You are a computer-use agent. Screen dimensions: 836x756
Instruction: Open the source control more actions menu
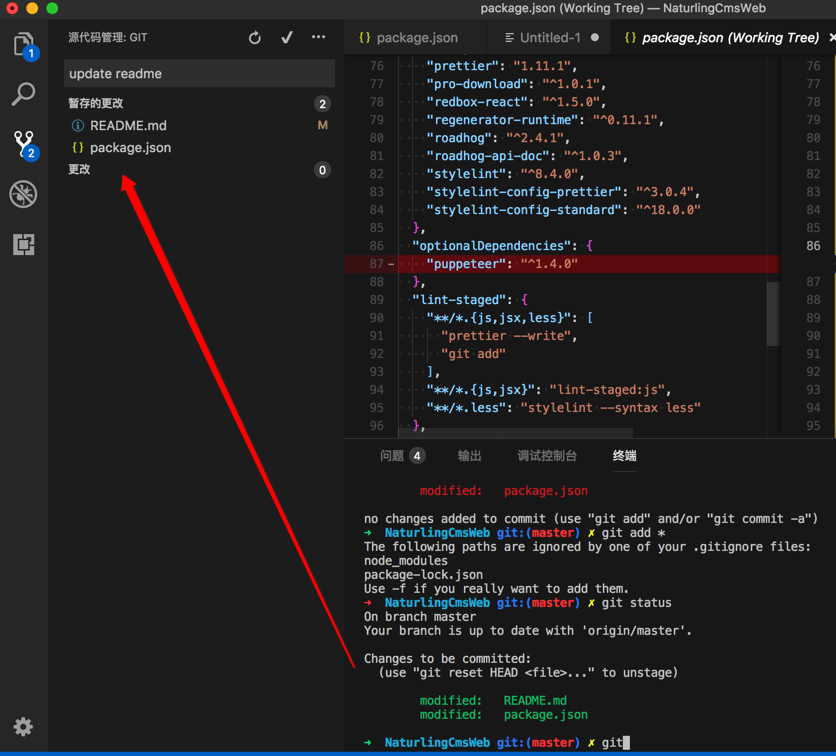point(318,37)
